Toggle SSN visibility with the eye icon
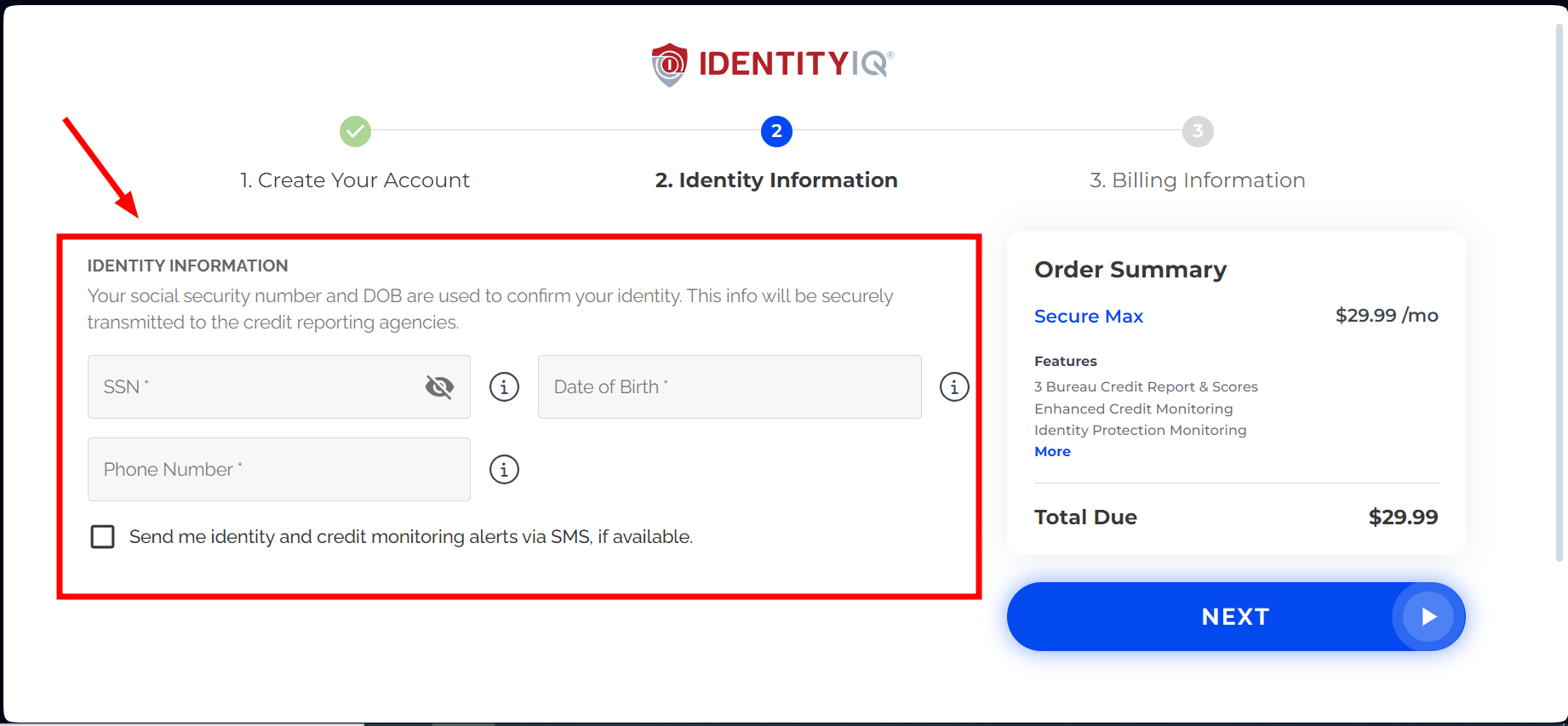 pos(438,386)
